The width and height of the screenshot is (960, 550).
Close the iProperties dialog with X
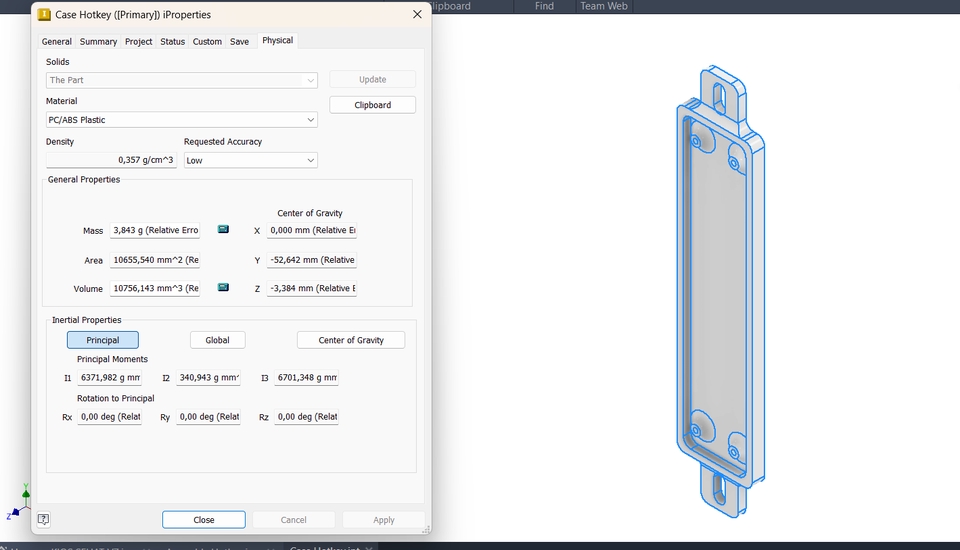coord(417,14)
